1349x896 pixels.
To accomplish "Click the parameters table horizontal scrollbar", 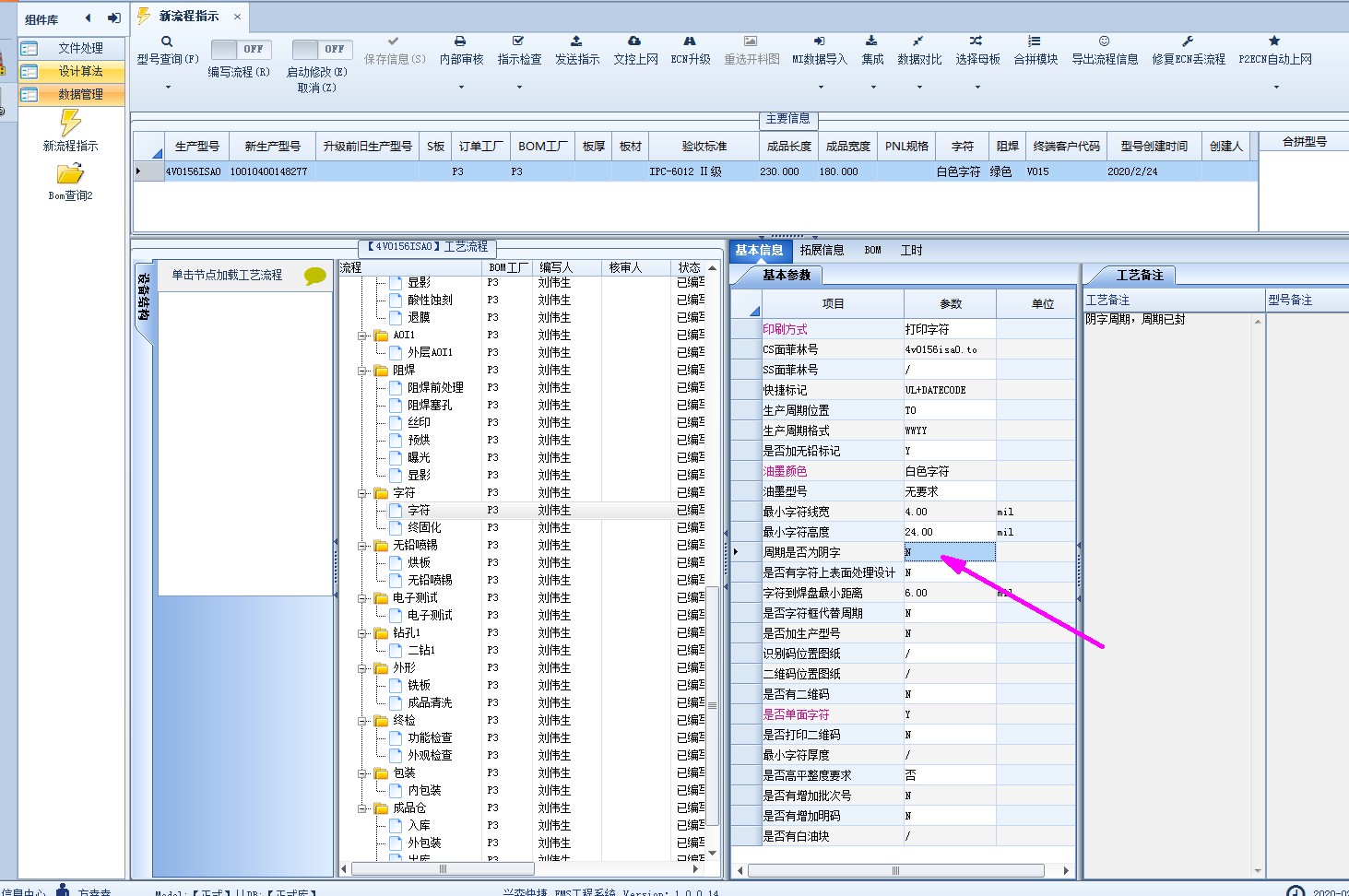I will click(x=896, y=870).
